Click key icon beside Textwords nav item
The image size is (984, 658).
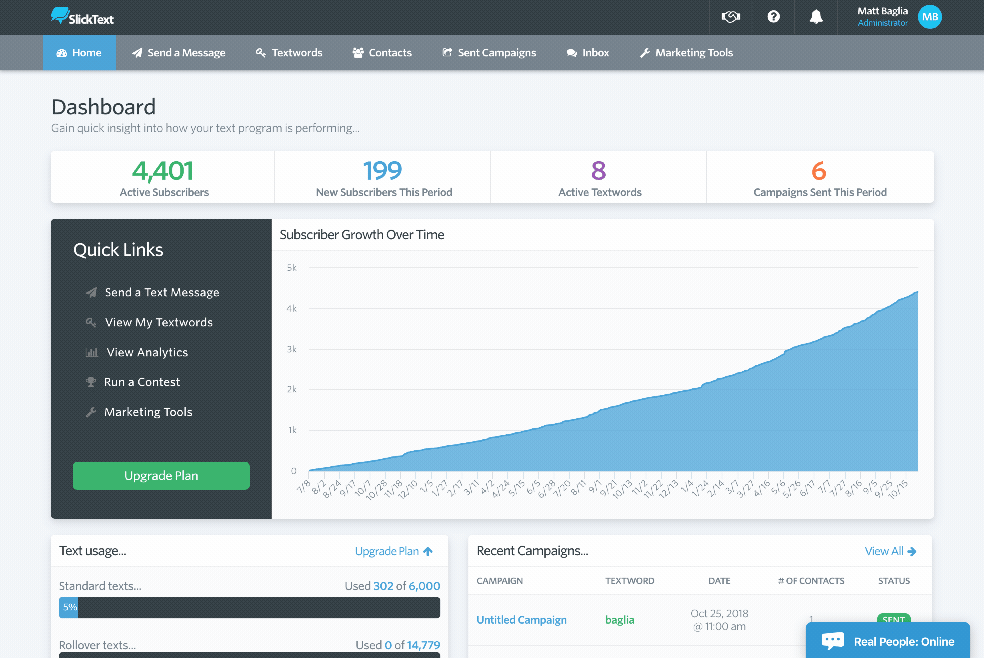point(261,53)
